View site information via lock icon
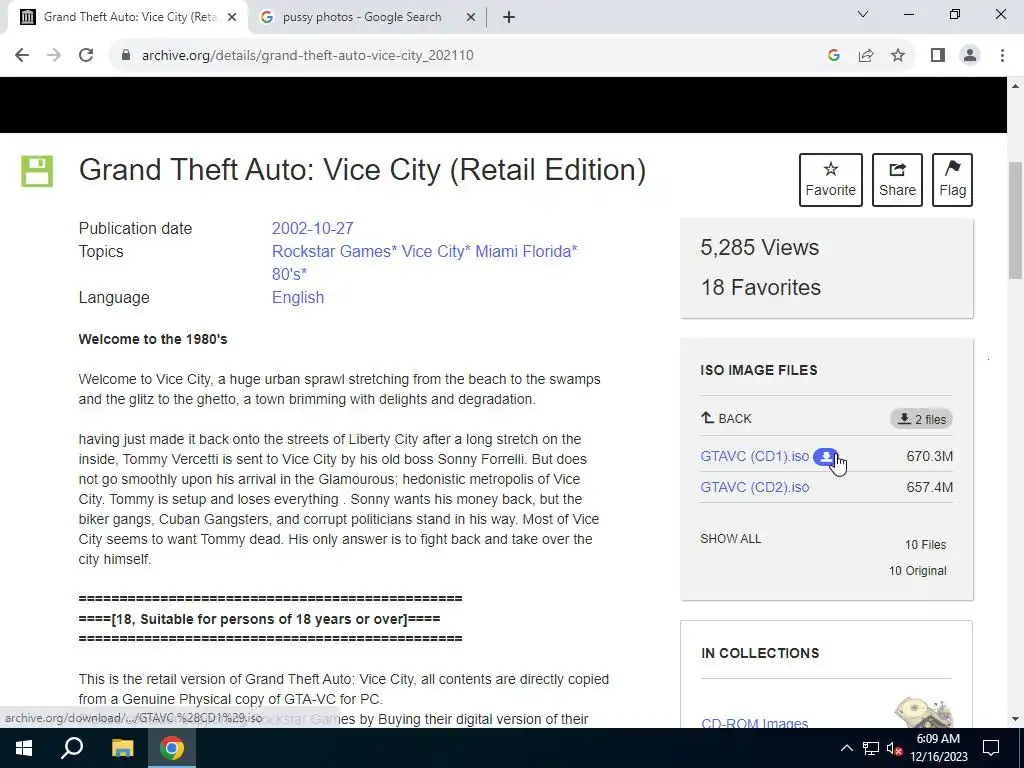 (126, 56)
